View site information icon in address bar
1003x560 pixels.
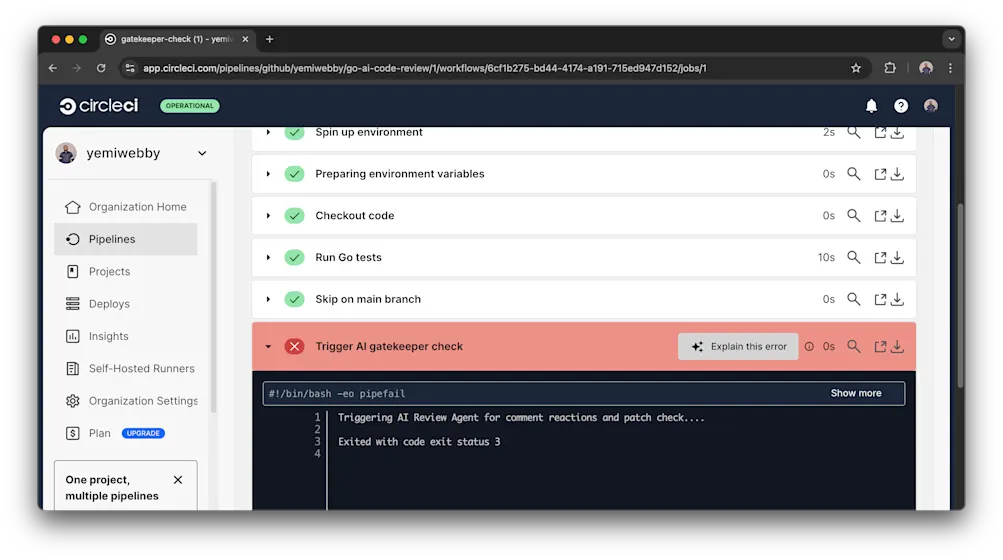coord(130,68)
